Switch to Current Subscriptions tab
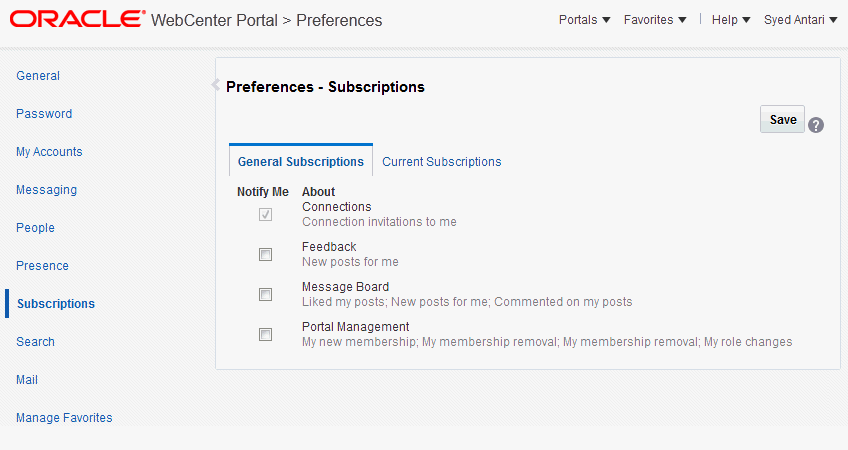 441,162
